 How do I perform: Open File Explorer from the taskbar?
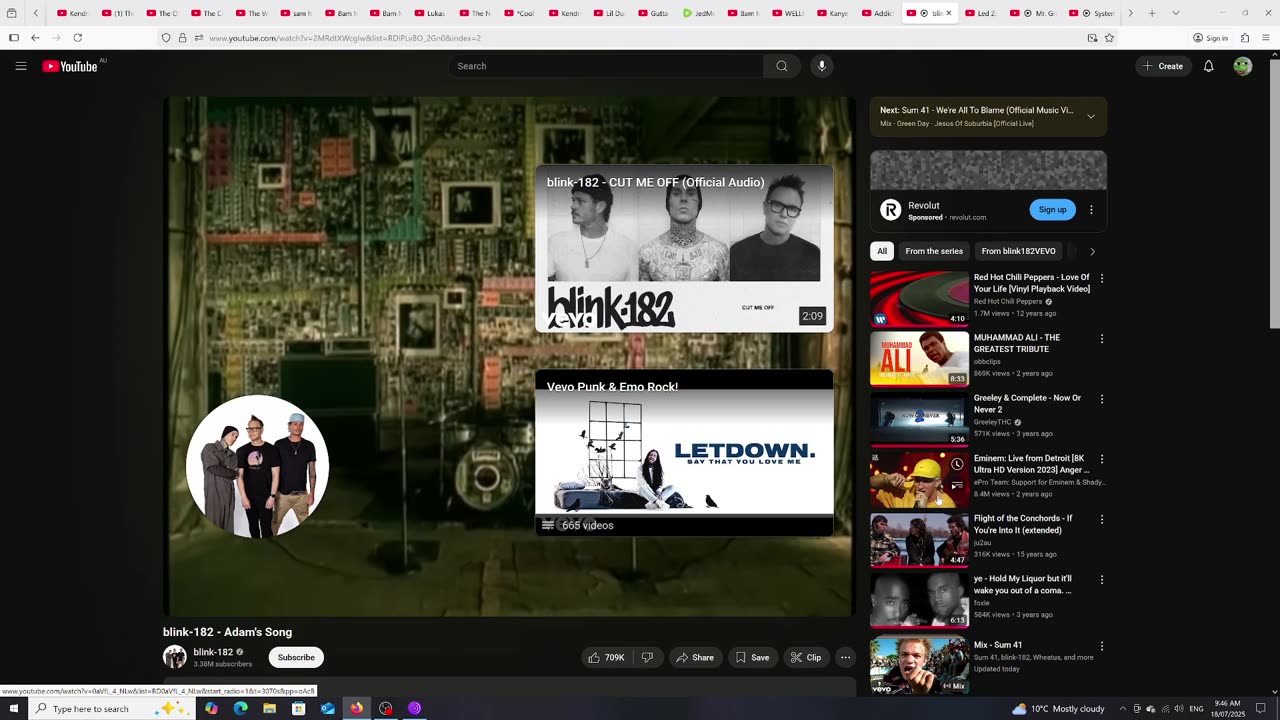pos(269,708)
